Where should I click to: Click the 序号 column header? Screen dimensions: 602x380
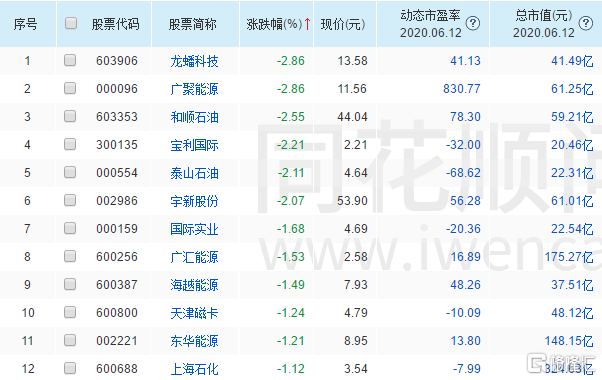coord(25,24)
